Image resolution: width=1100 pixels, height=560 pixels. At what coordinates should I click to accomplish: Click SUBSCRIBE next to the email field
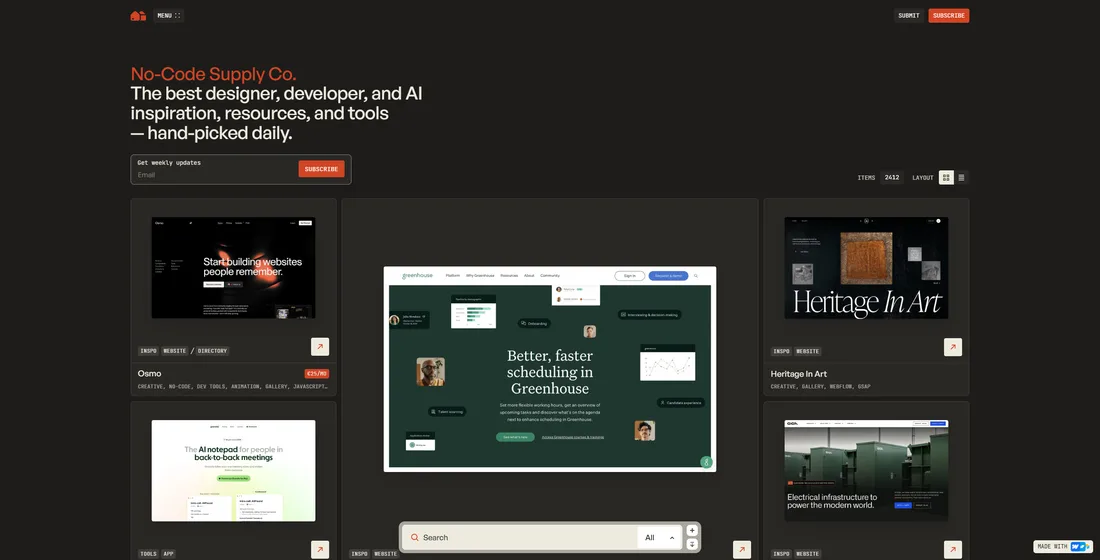321,169
